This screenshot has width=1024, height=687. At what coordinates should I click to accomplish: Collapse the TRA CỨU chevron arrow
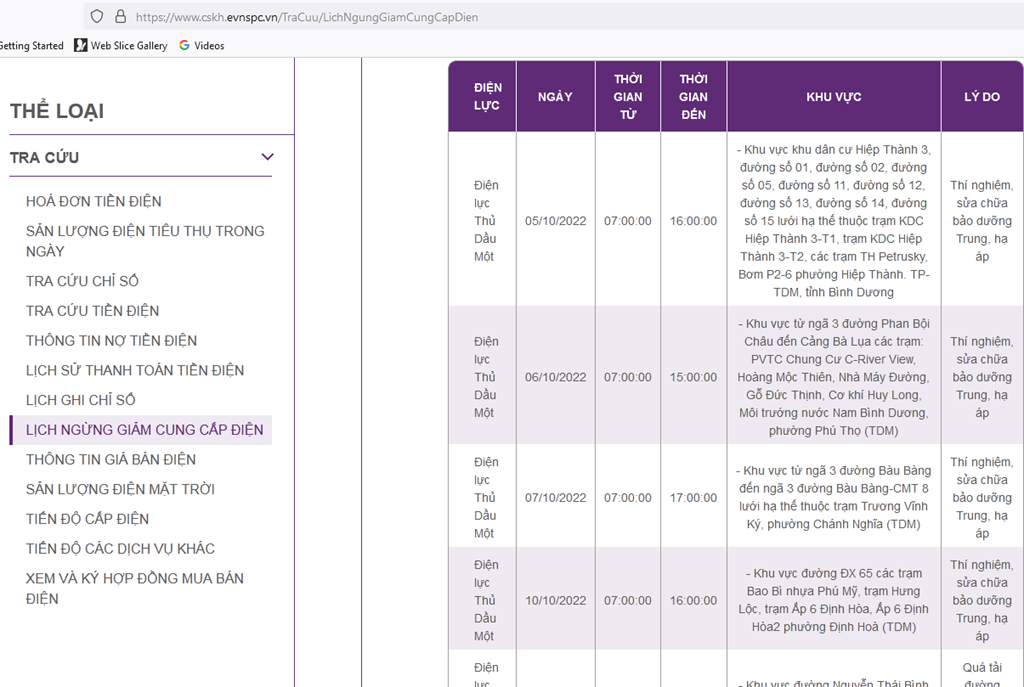267,157
